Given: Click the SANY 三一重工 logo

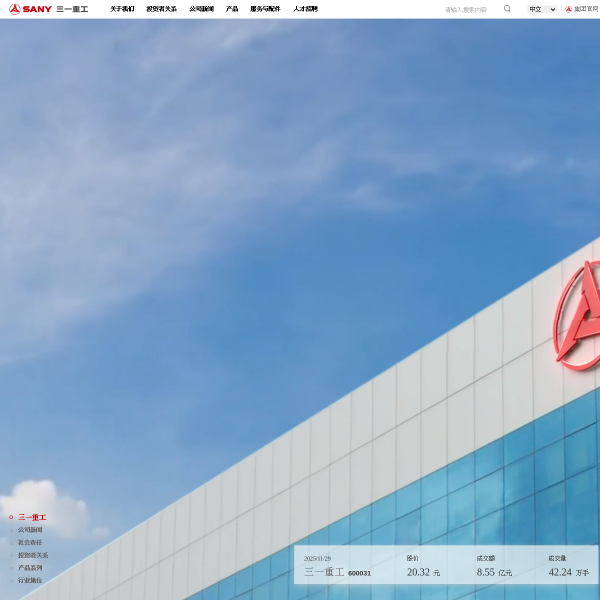Looking at the screenshot, I should click(49, 9).
